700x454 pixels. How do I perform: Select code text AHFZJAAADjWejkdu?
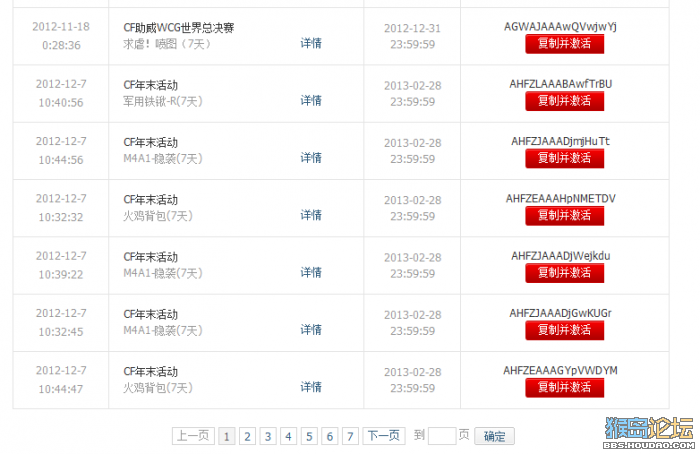(x=561, y=256)
